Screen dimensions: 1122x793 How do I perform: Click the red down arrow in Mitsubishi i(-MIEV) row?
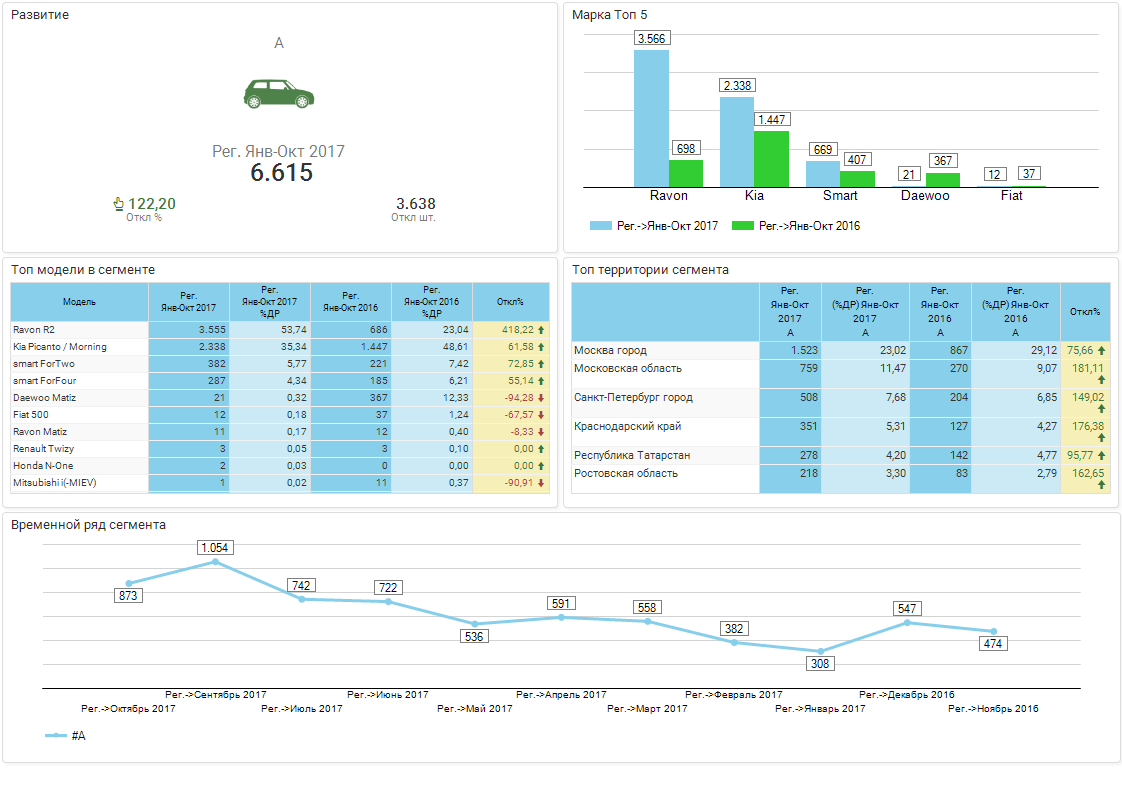pyautogui.click(x=541, y=483)
